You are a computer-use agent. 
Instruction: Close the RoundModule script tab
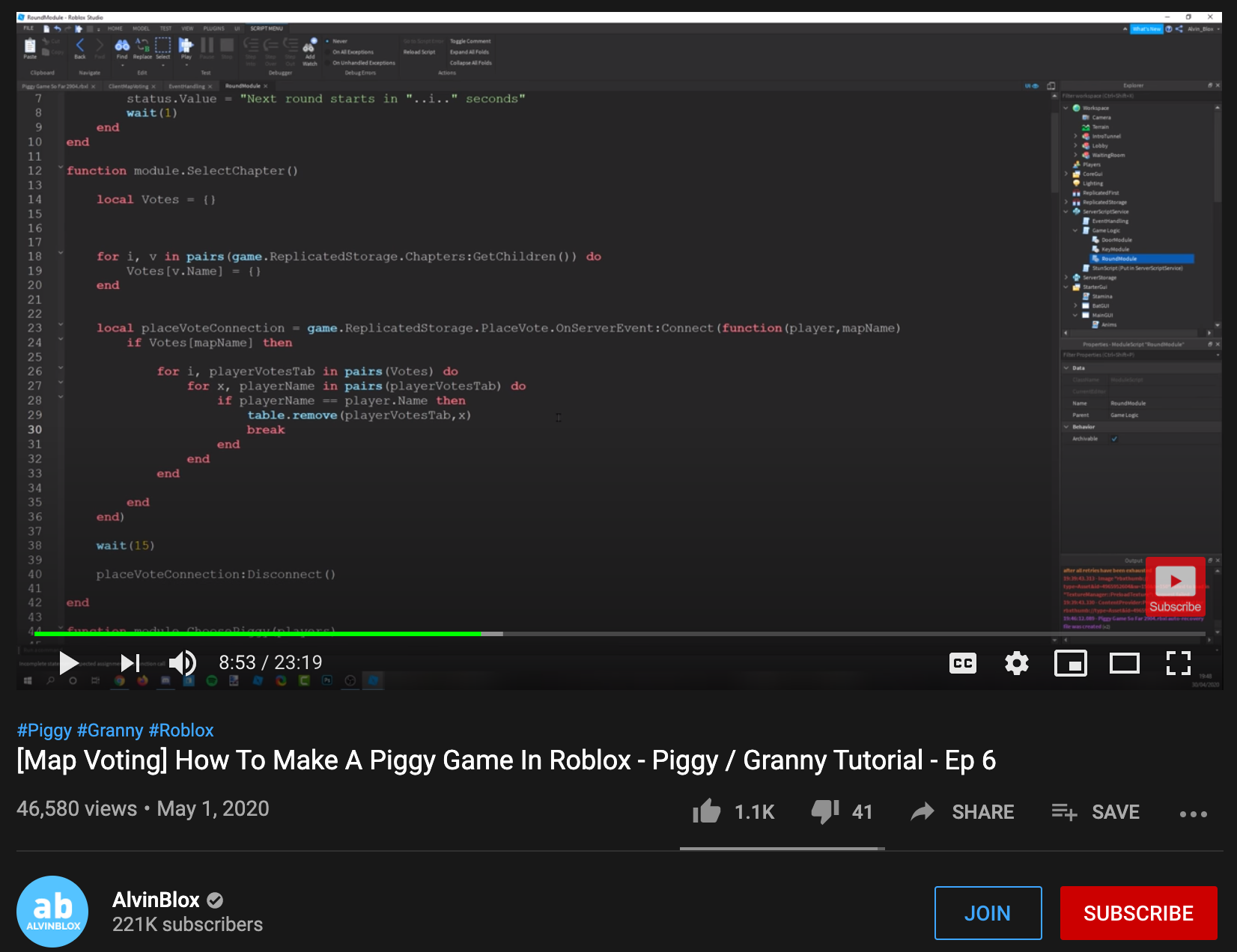click(x=266, y=86)
